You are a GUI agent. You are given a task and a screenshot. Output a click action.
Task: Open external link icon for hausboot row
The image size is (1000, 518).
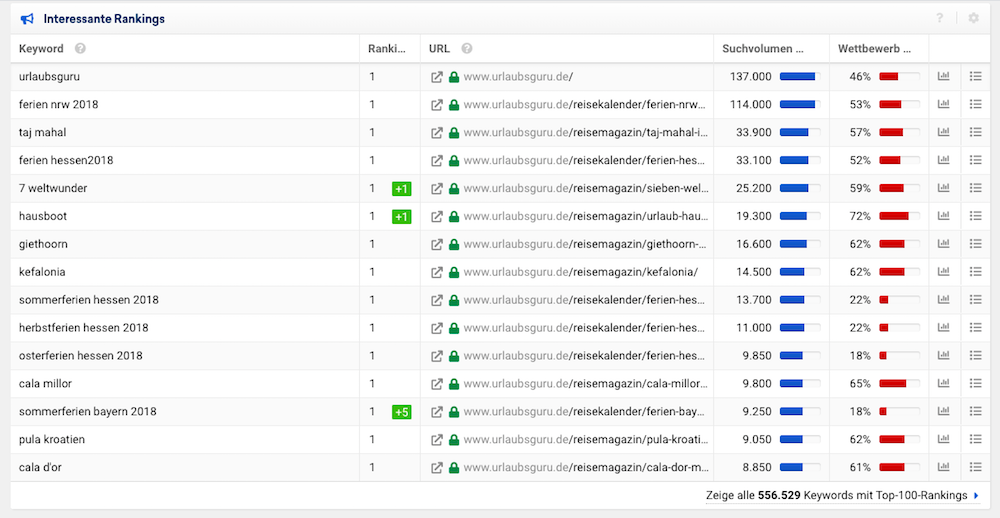(437, 216)
